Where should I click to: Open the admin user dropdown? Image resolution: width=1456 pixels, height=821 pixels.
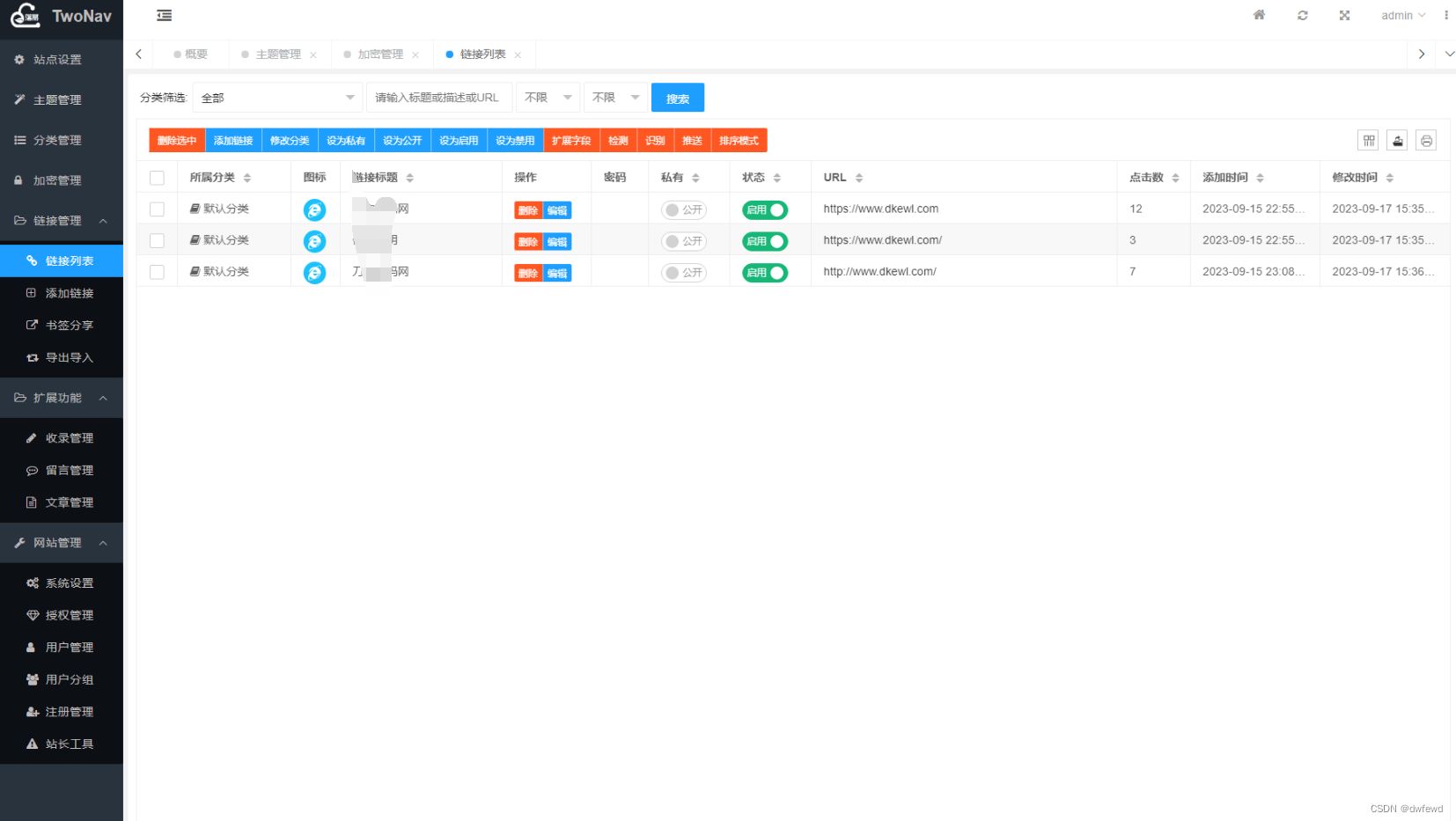(x=1402, y=15)
